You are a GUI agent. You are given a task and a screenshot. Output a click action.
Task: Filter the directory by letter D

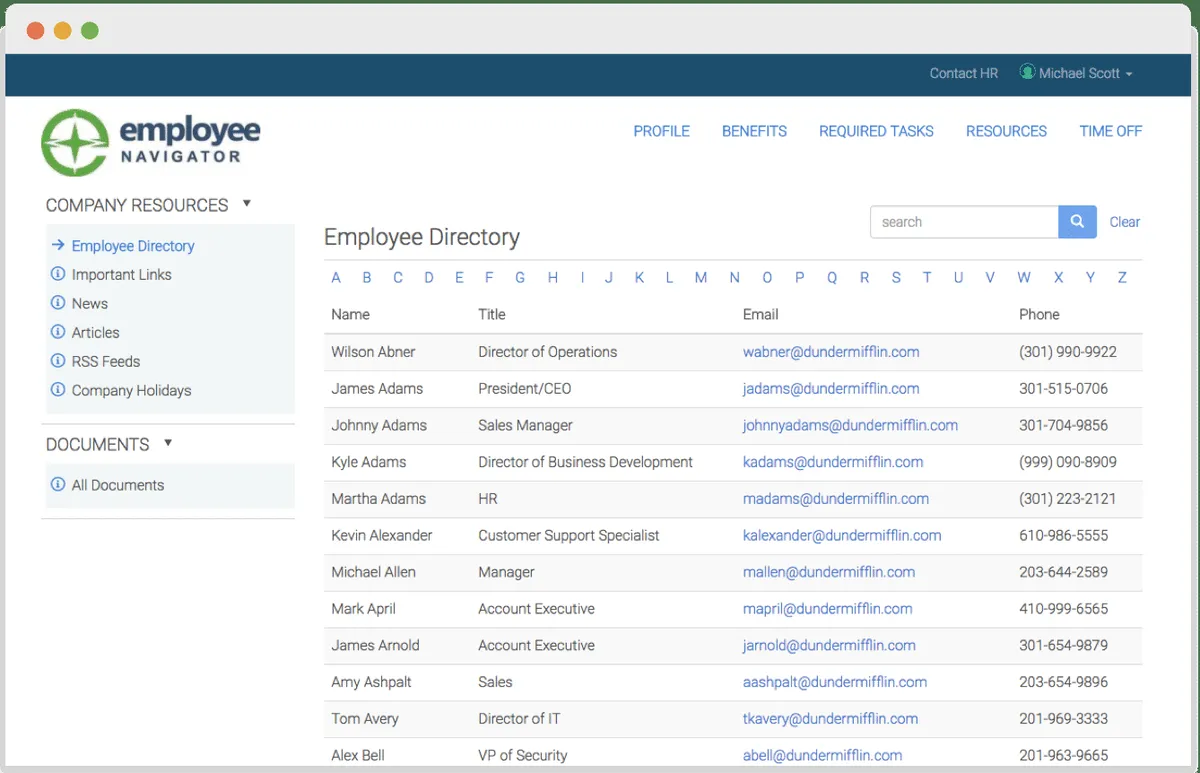[429, 278]
